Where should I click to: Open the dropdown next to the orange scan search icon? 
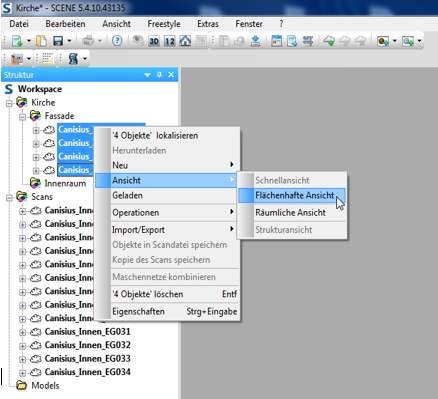pyautogui.click(x=395, y=41)
